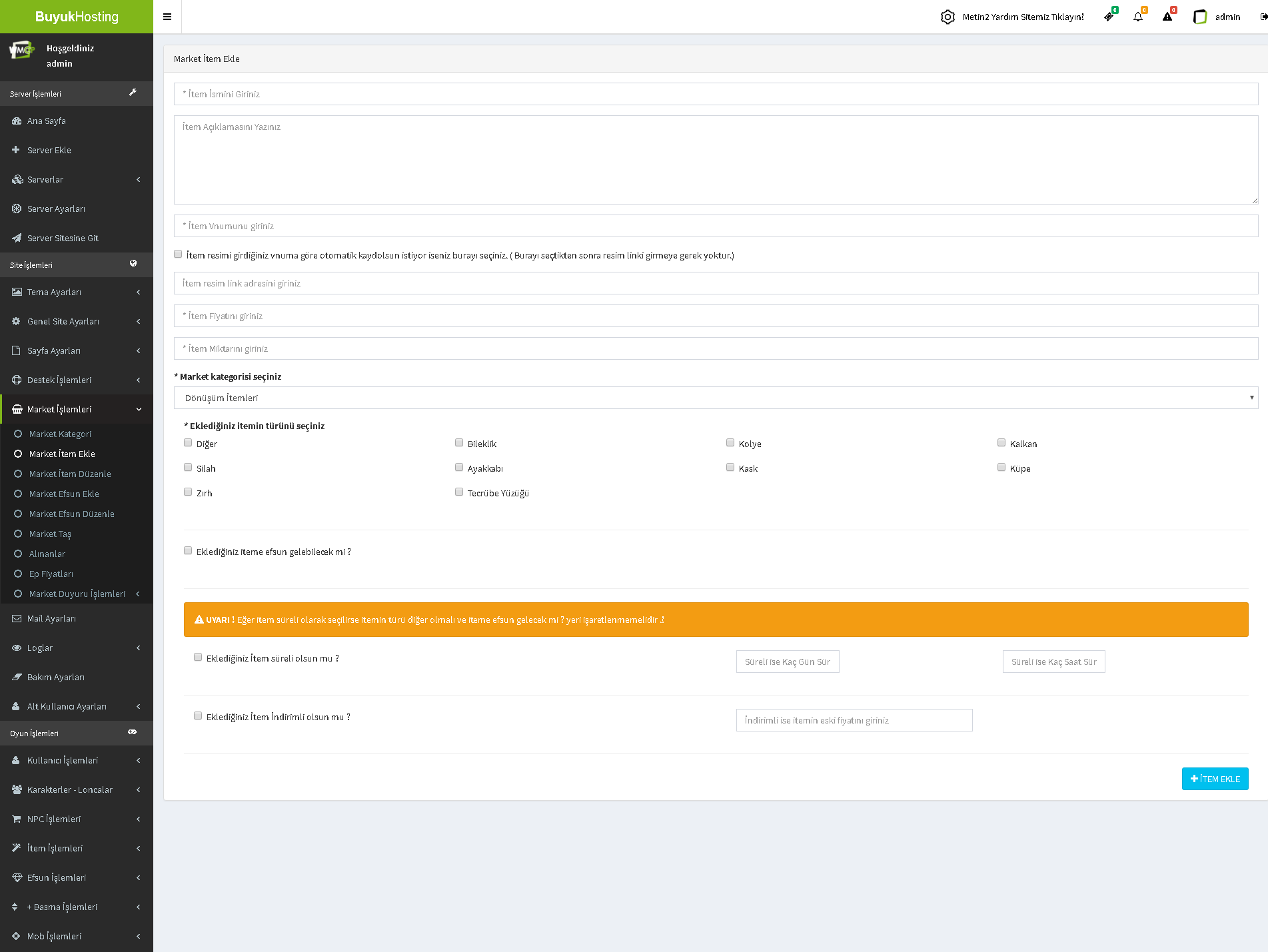Click the hamburger menu toggle icon
1268x952 pixels.
167,17
